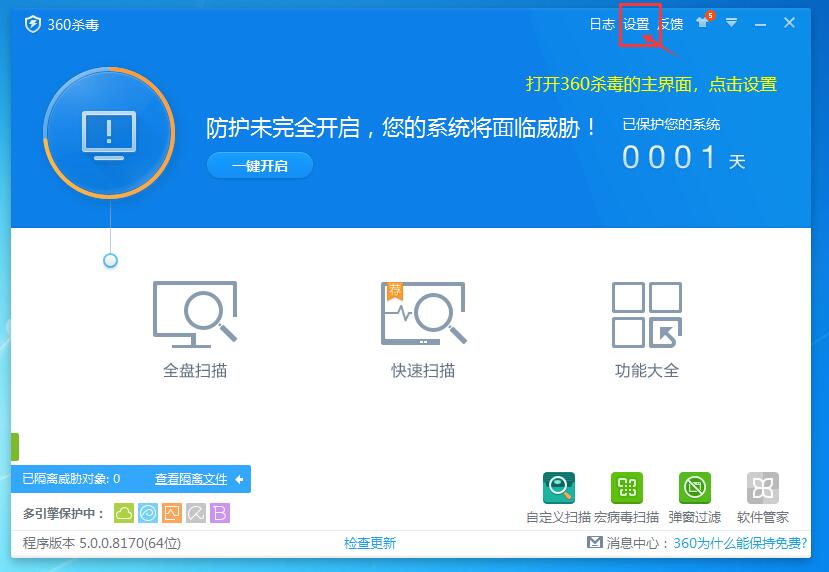The image size is (829, 572).
Task: Open the skin shirt icon with badge
Action: click(x=704, y=22)
